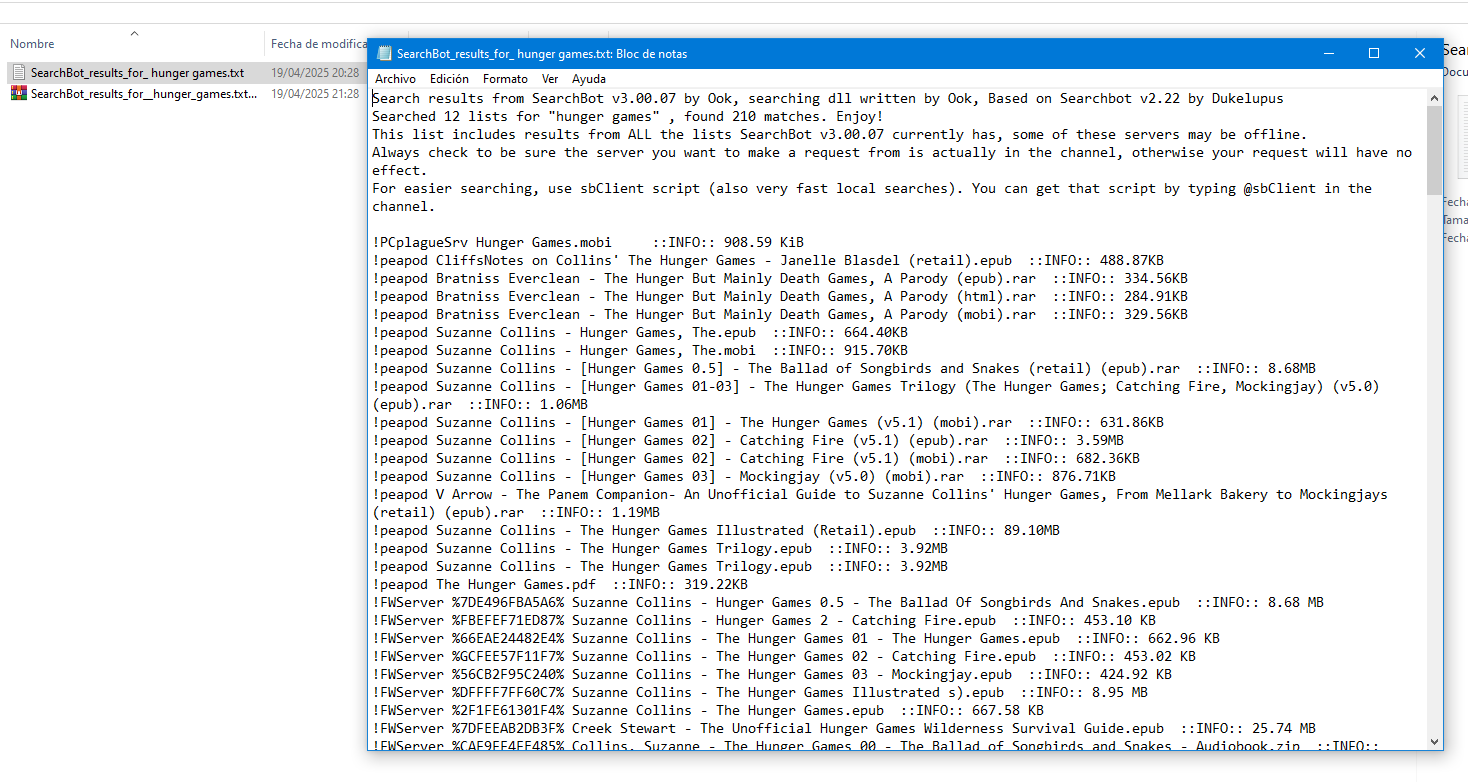The image size is (1468, 782).
Task: Click the line 'Hunger Games, The.epub'
Action: 640,332
